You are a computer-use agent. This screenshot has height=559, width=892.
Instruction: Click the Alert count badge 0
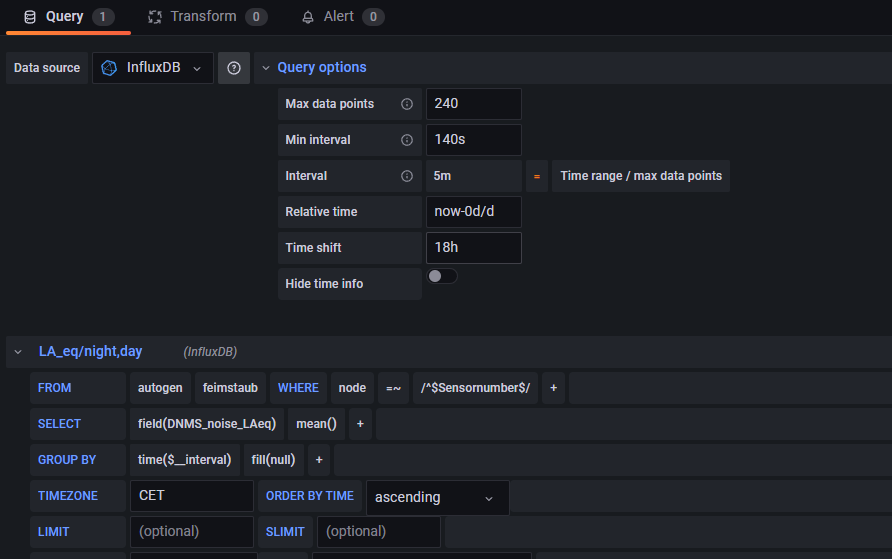coord(373,17)
